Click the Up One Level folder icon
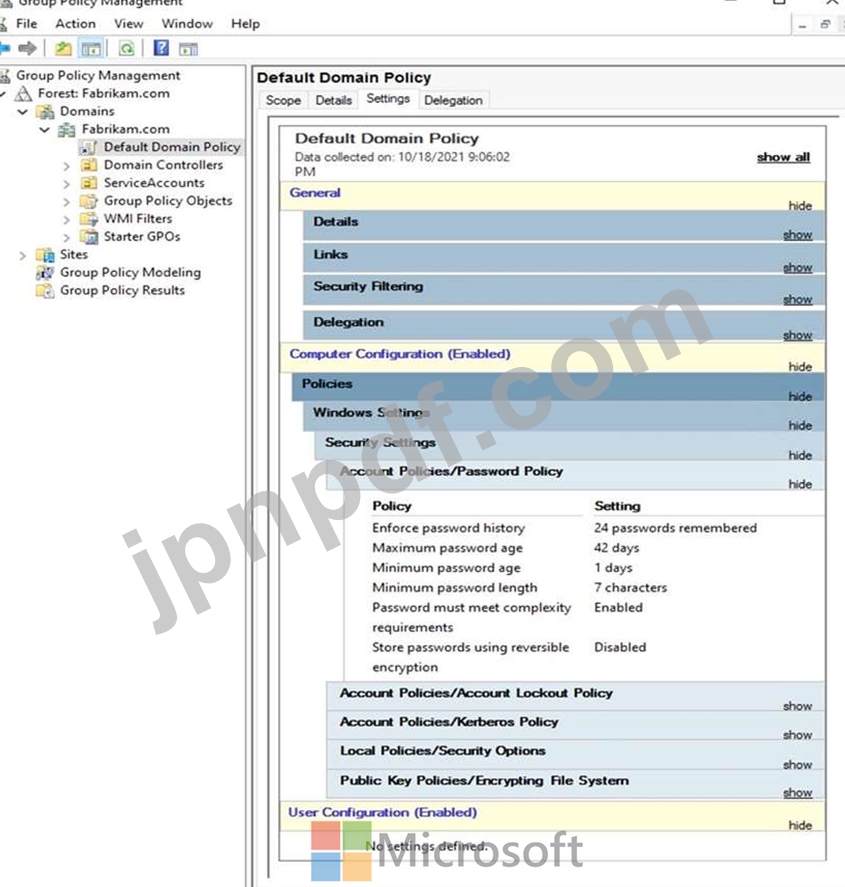The height and width of the screenshot is (887, 845). coord(63,49)
